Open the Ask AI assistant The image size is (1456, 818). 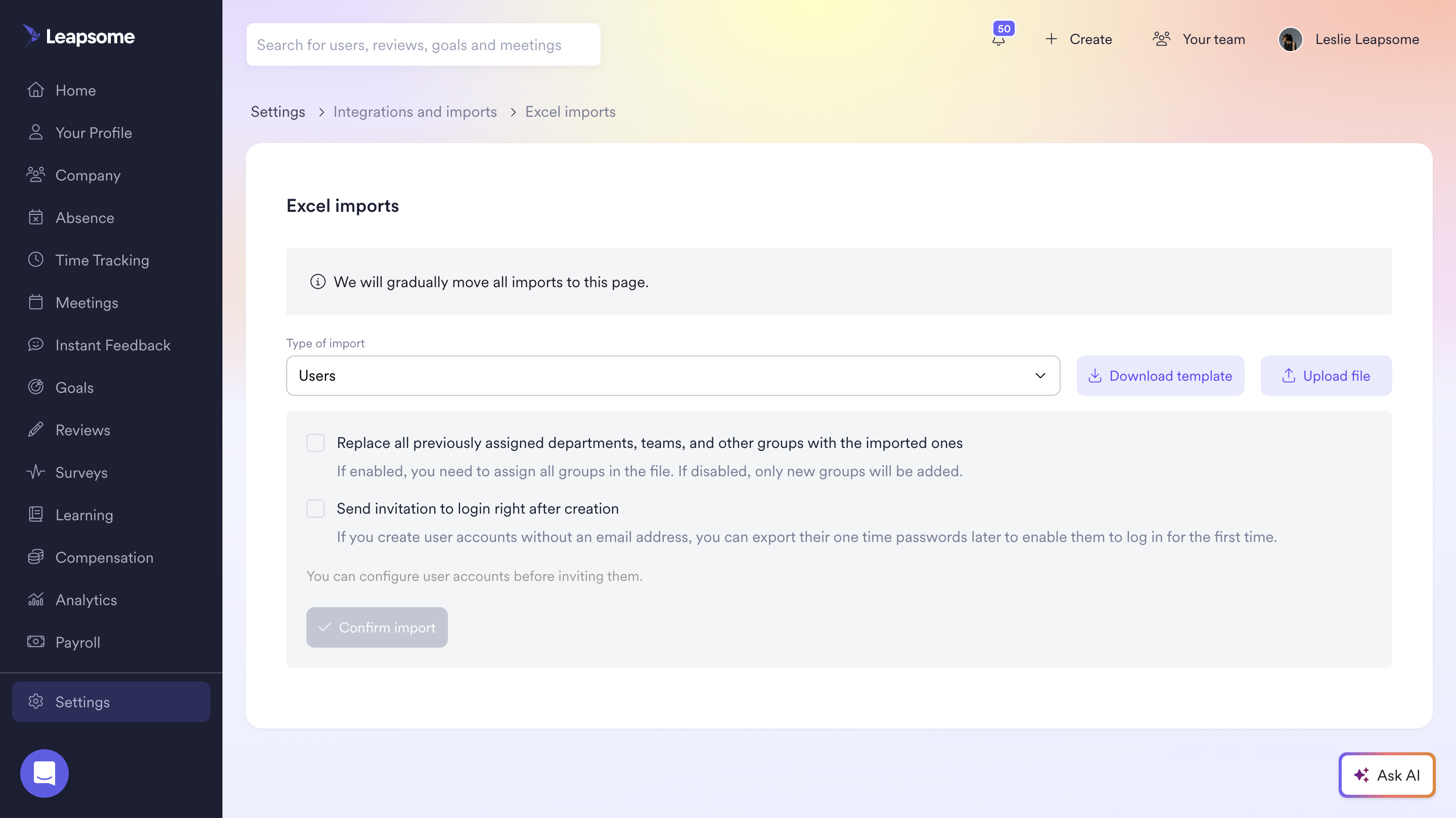point(1387,775)
